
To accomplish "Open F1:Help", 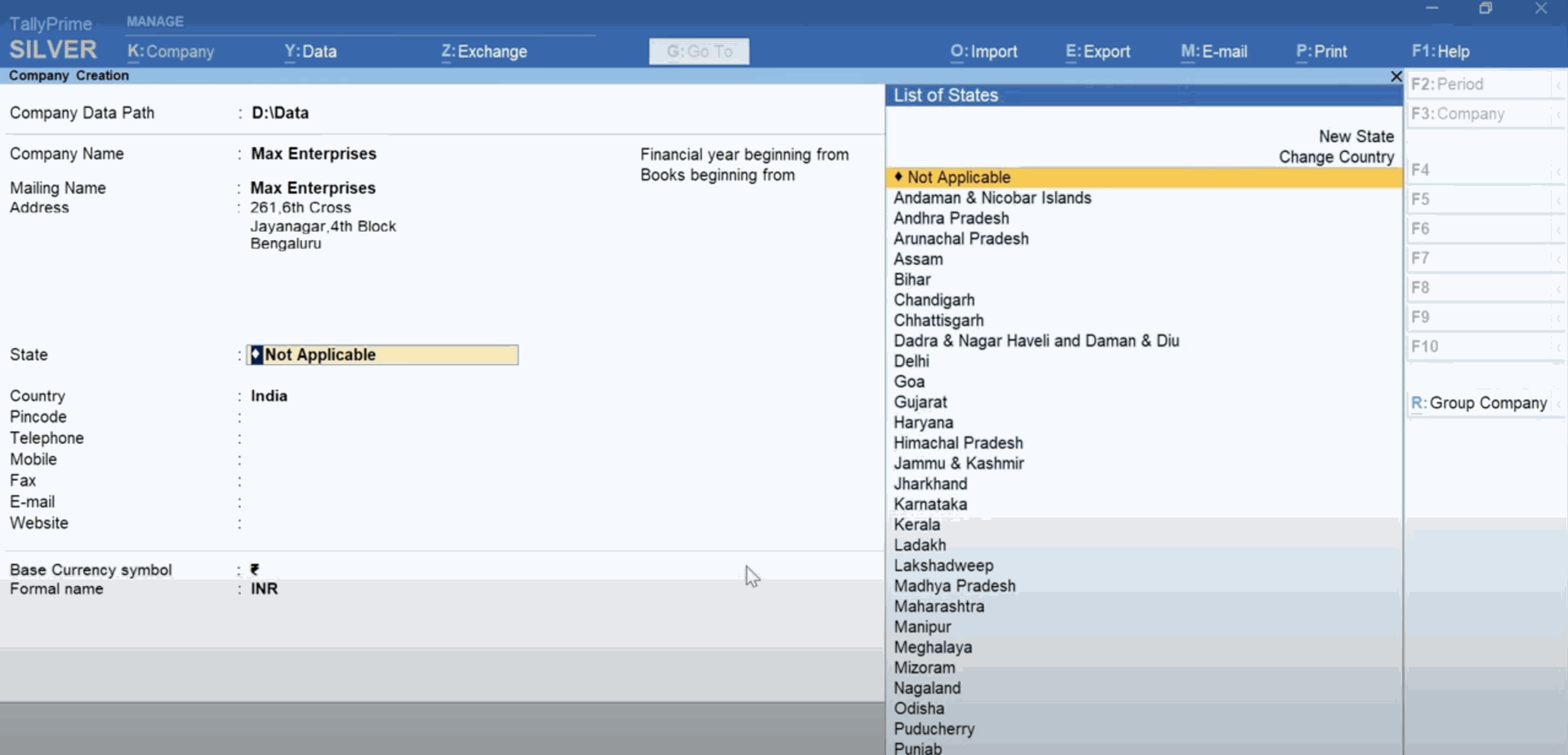I will (1441, 51).
